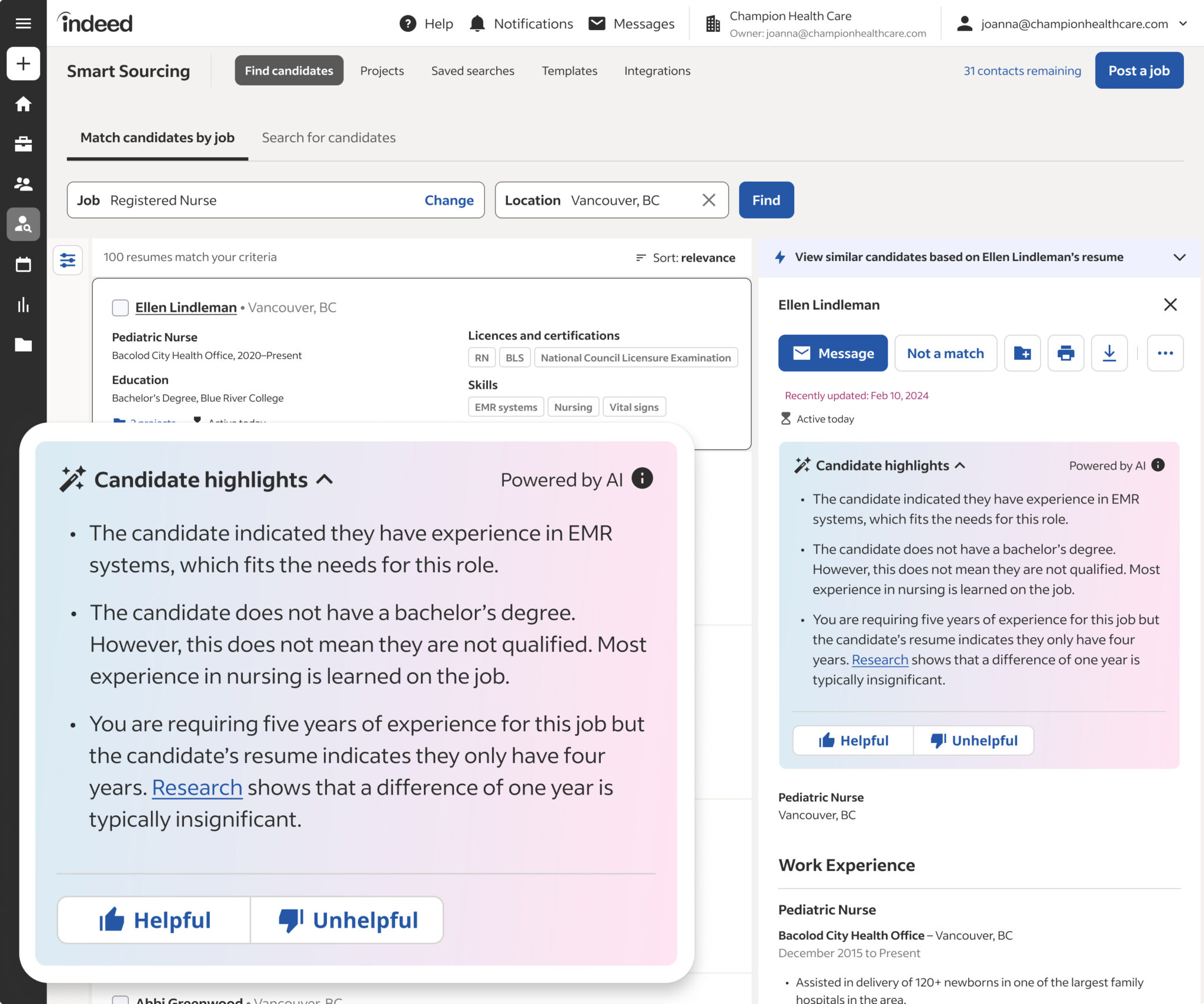Mark candidate highlights as Unhelpful on right panel
The image size is (1204, 1004).
(x=973, y=740)
